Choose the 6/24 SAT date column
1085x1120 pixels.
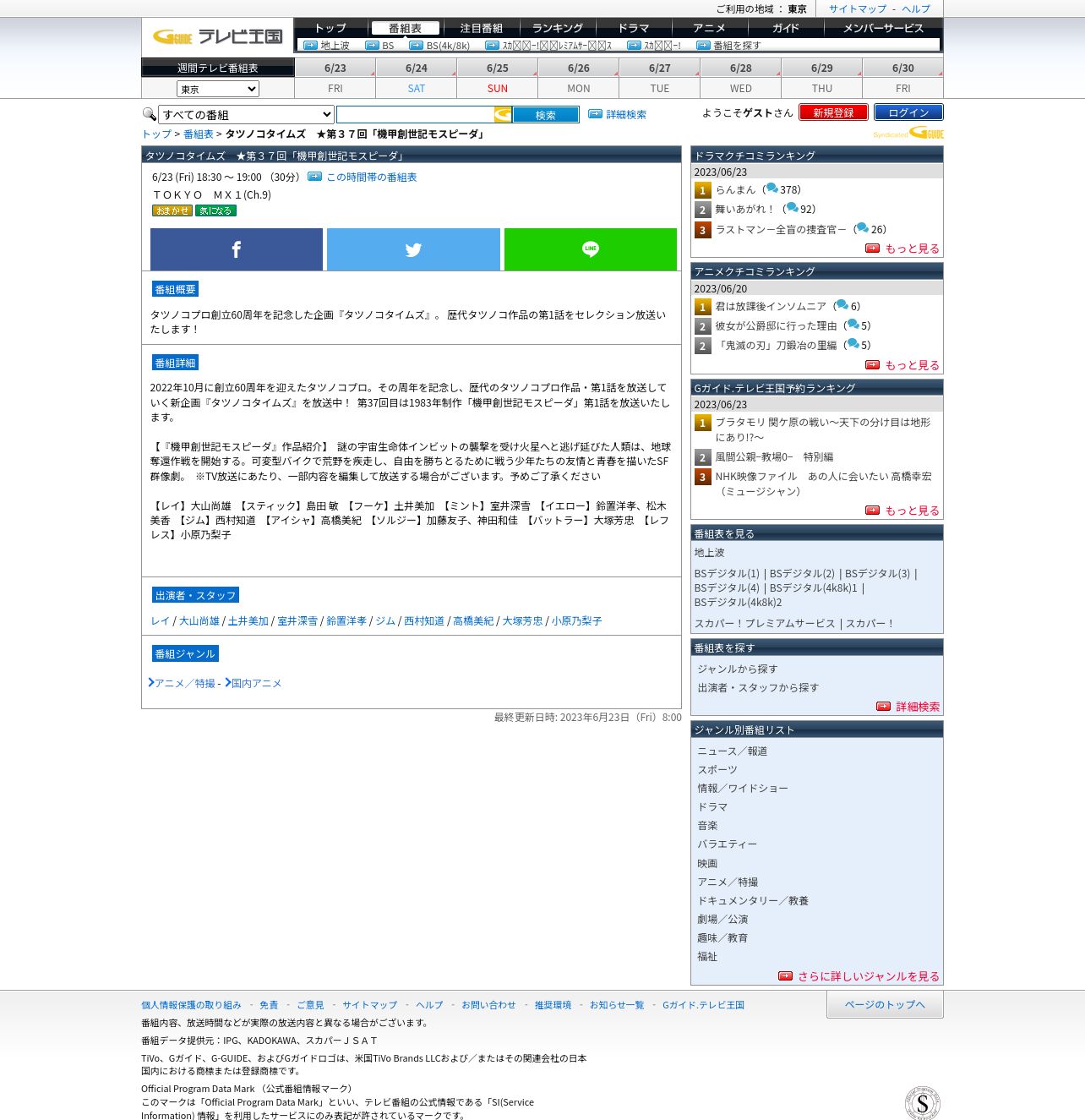tap(417, 78)
